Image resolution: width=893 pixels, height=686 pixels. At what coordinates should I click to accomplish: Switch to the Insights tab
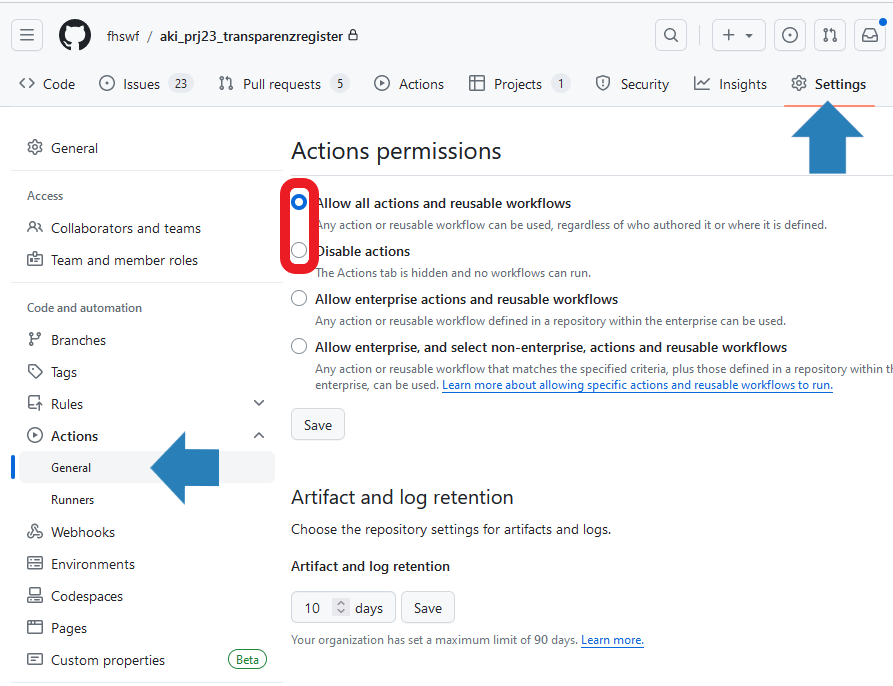click(731, 84)
